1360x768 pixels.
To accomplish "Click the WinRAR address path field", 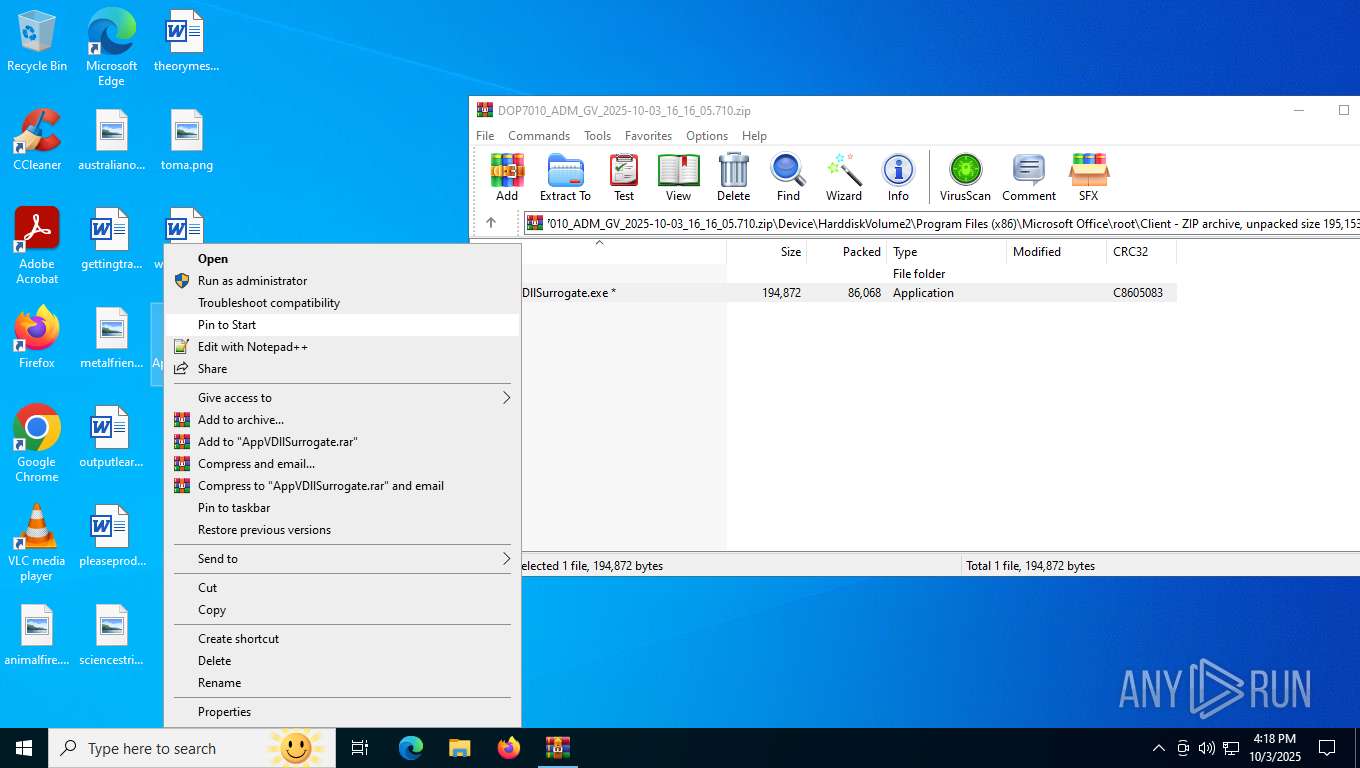I will tap(941, 223).
